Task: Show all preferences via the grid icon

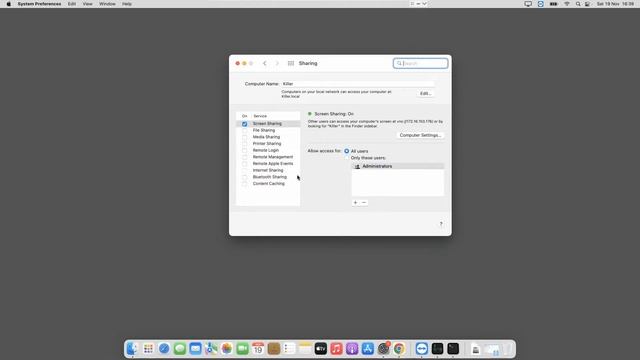Action: (x=291, y=63)
